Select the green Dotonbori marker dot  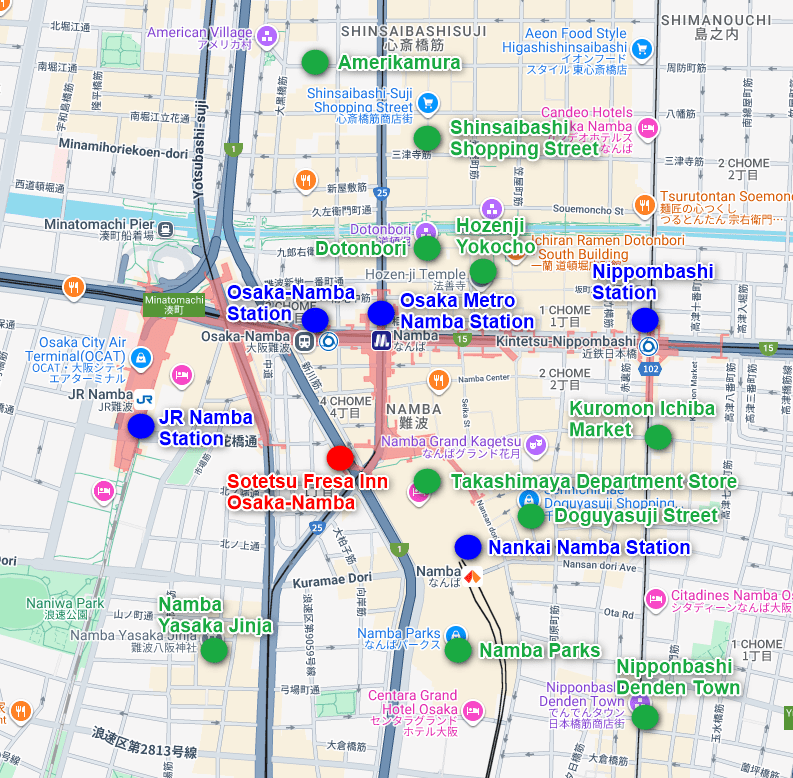(x=427, y=248)
